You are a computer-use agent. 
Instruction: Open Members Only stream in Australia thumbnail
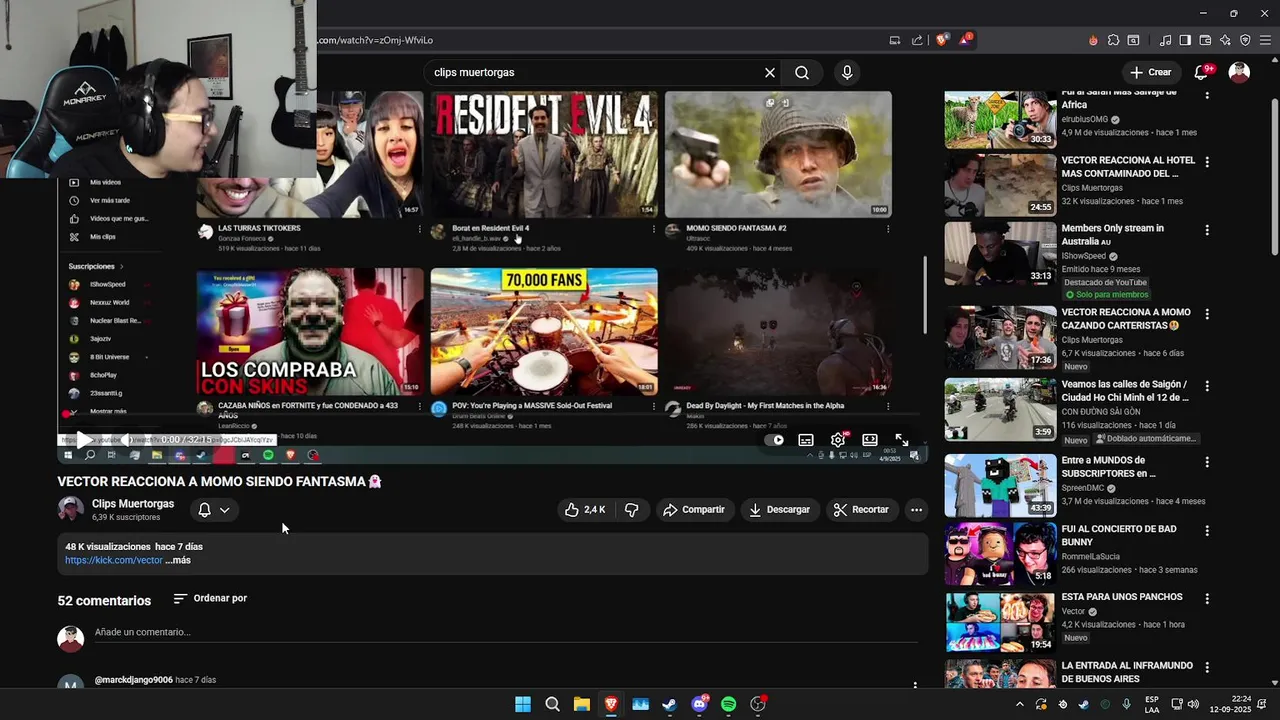(1000, 253)
